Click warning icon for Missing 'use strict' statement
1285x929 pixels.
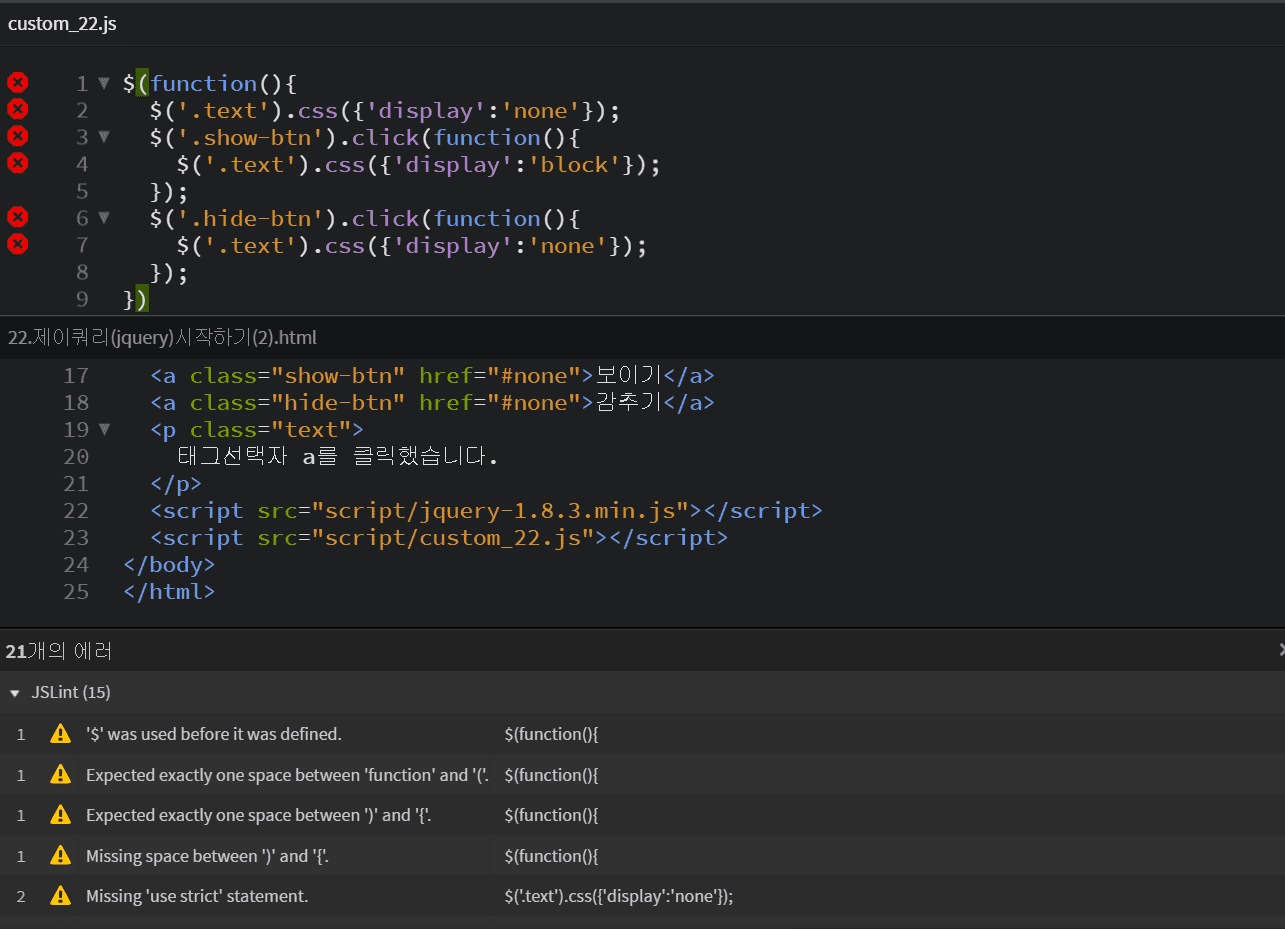pos(60,896)
